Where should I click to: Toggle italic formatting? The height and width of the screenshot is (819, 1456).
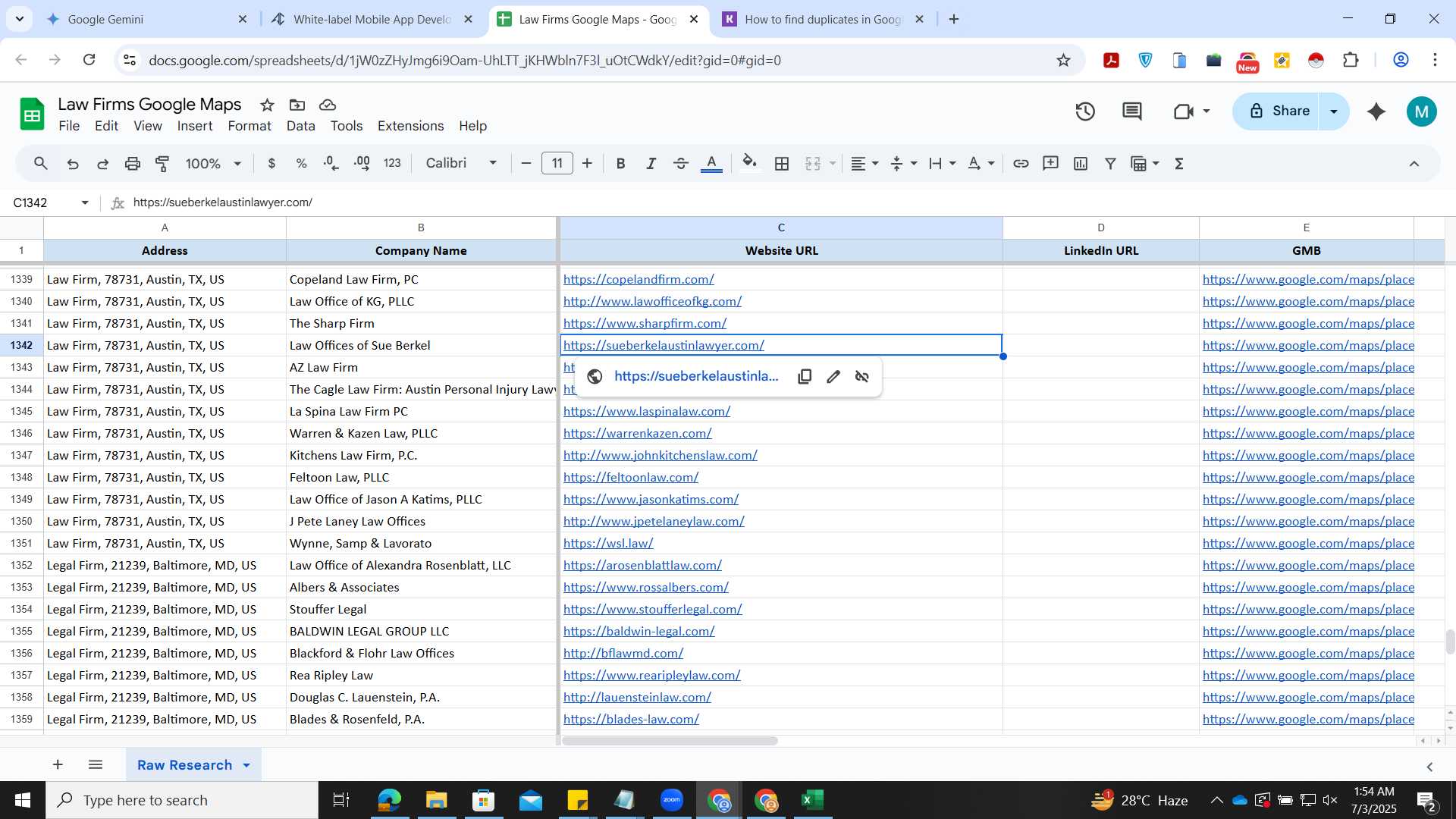click(651, 163)
